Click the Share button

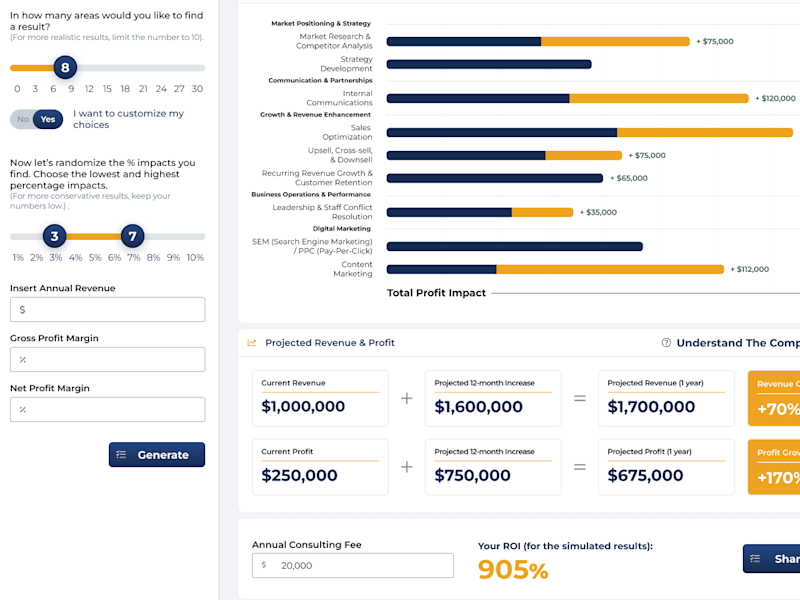click(771, 559)
